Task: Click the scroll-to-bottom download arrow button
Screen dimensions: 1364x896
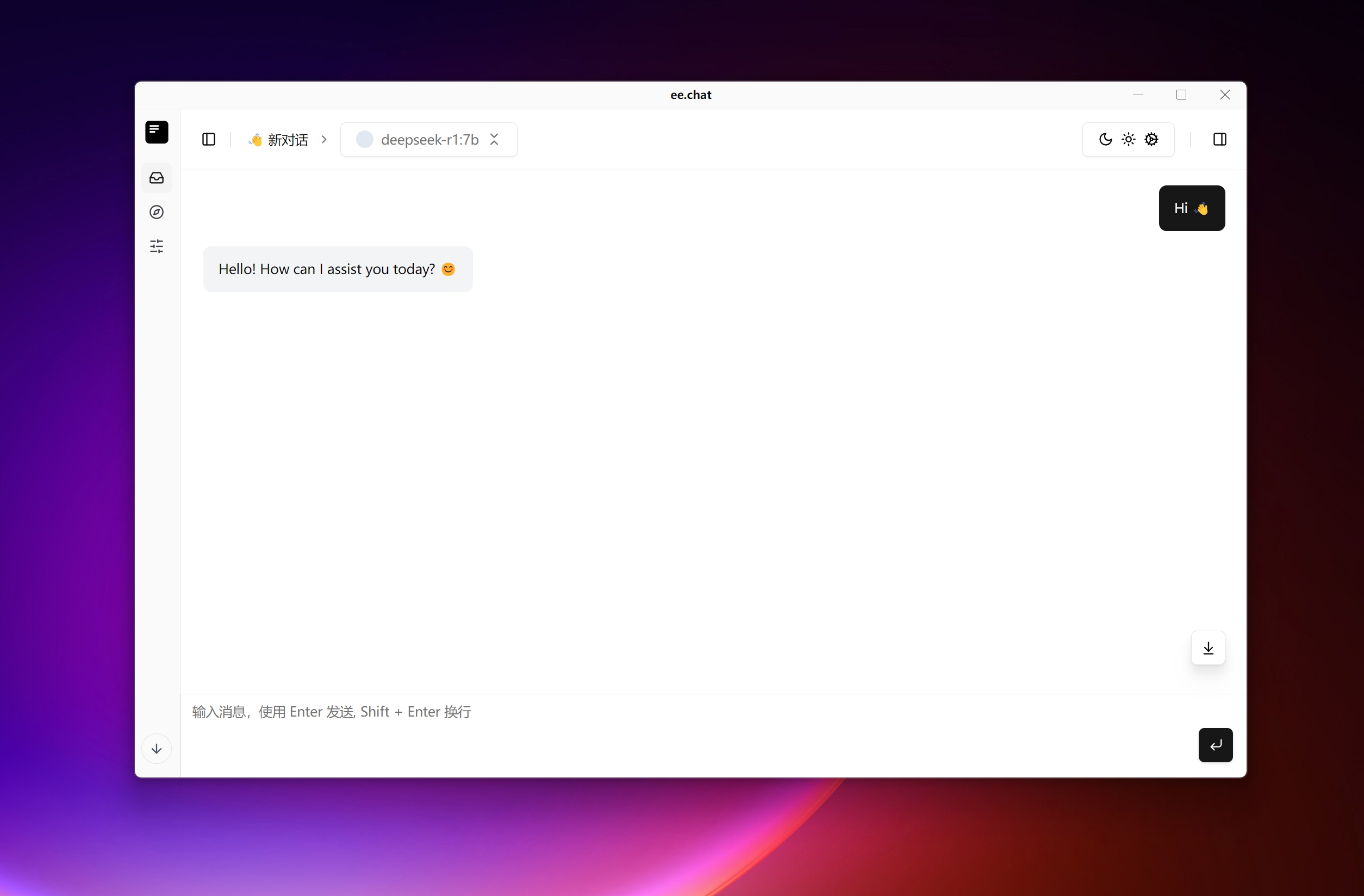Action: (x=1208, y=649)
